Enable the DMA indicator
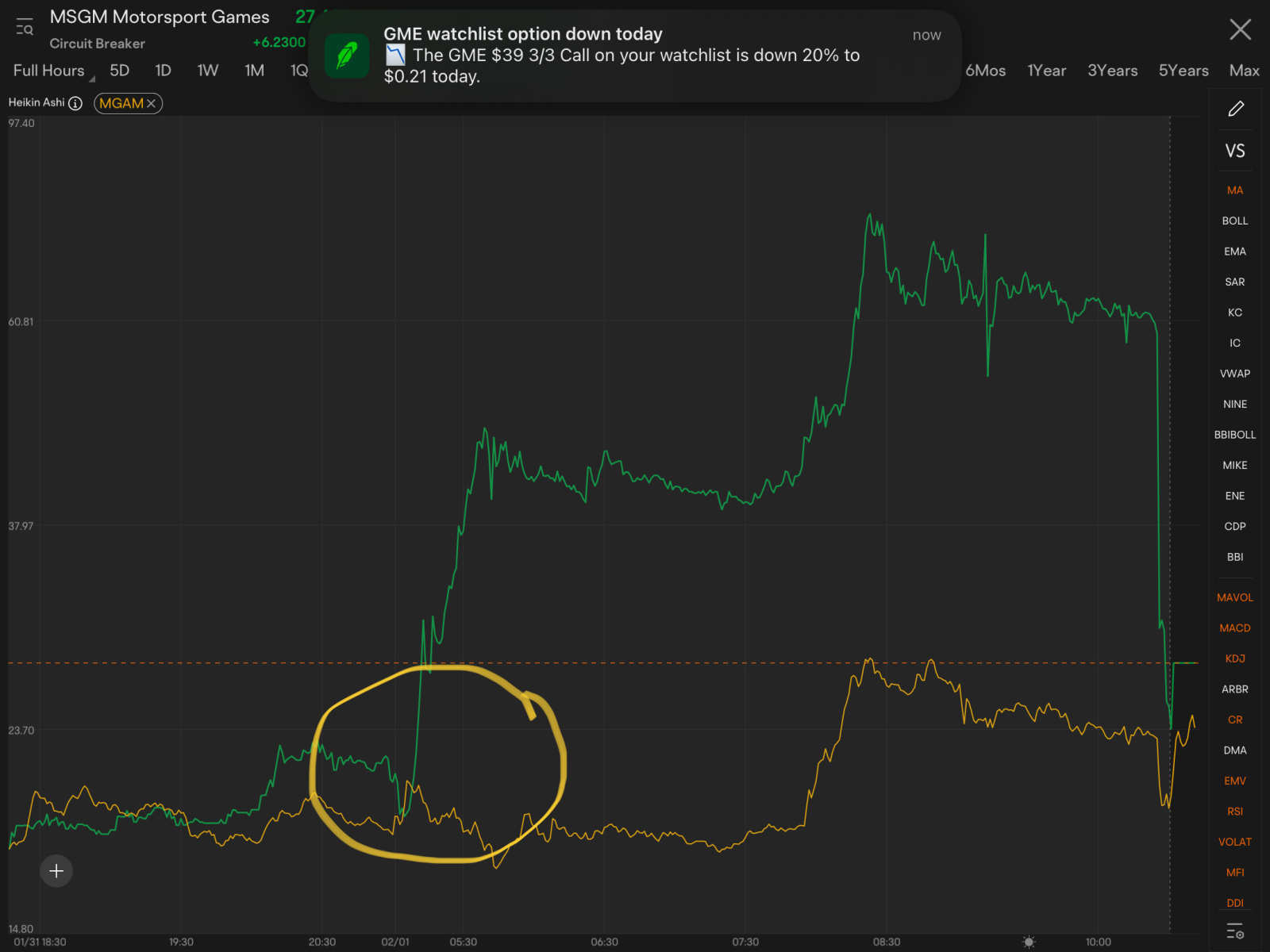The image size is (1270, 952). click(1235, 750)
